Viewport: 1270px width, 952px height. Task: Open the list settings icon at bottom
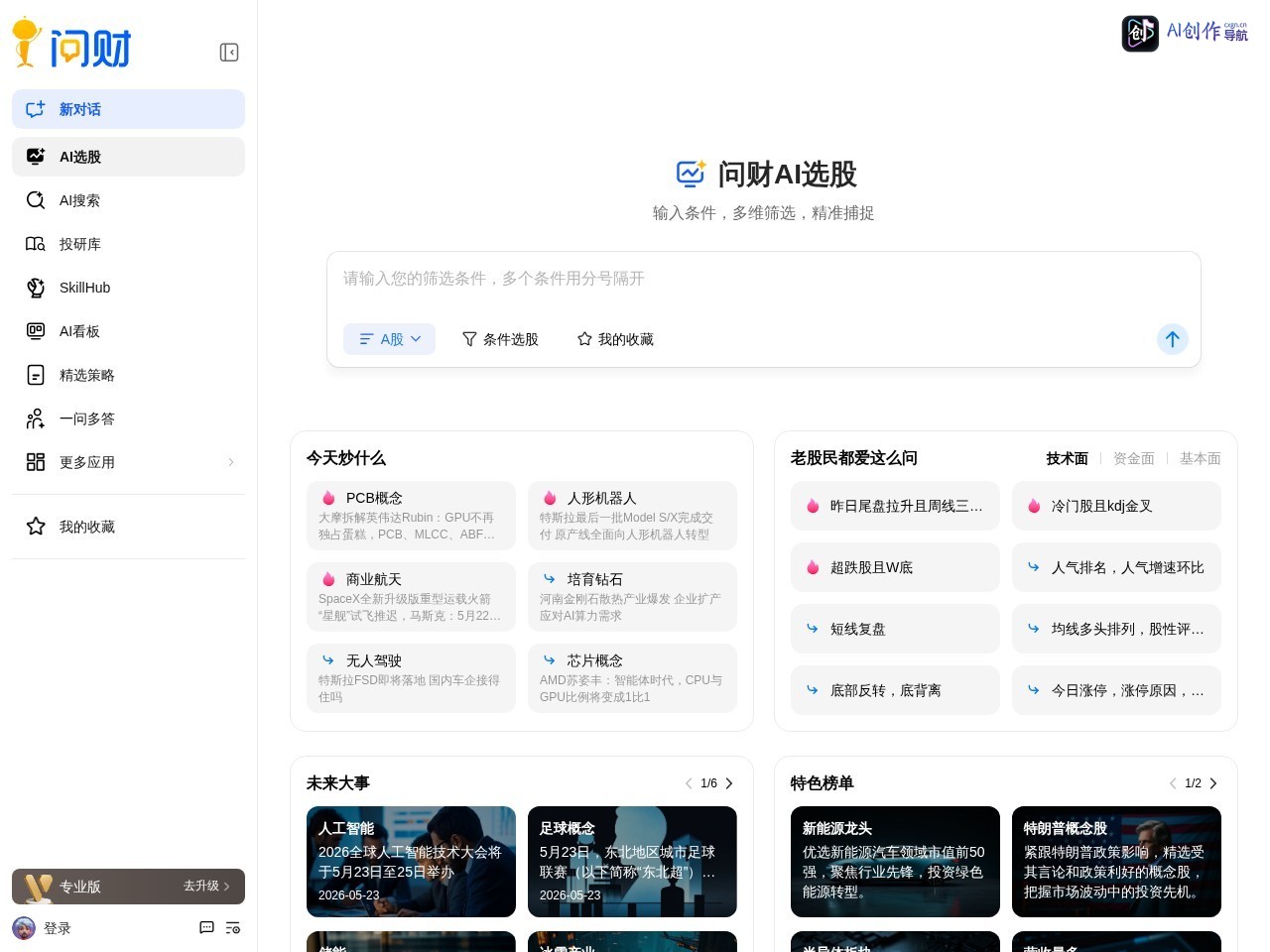tap(233, 928)
